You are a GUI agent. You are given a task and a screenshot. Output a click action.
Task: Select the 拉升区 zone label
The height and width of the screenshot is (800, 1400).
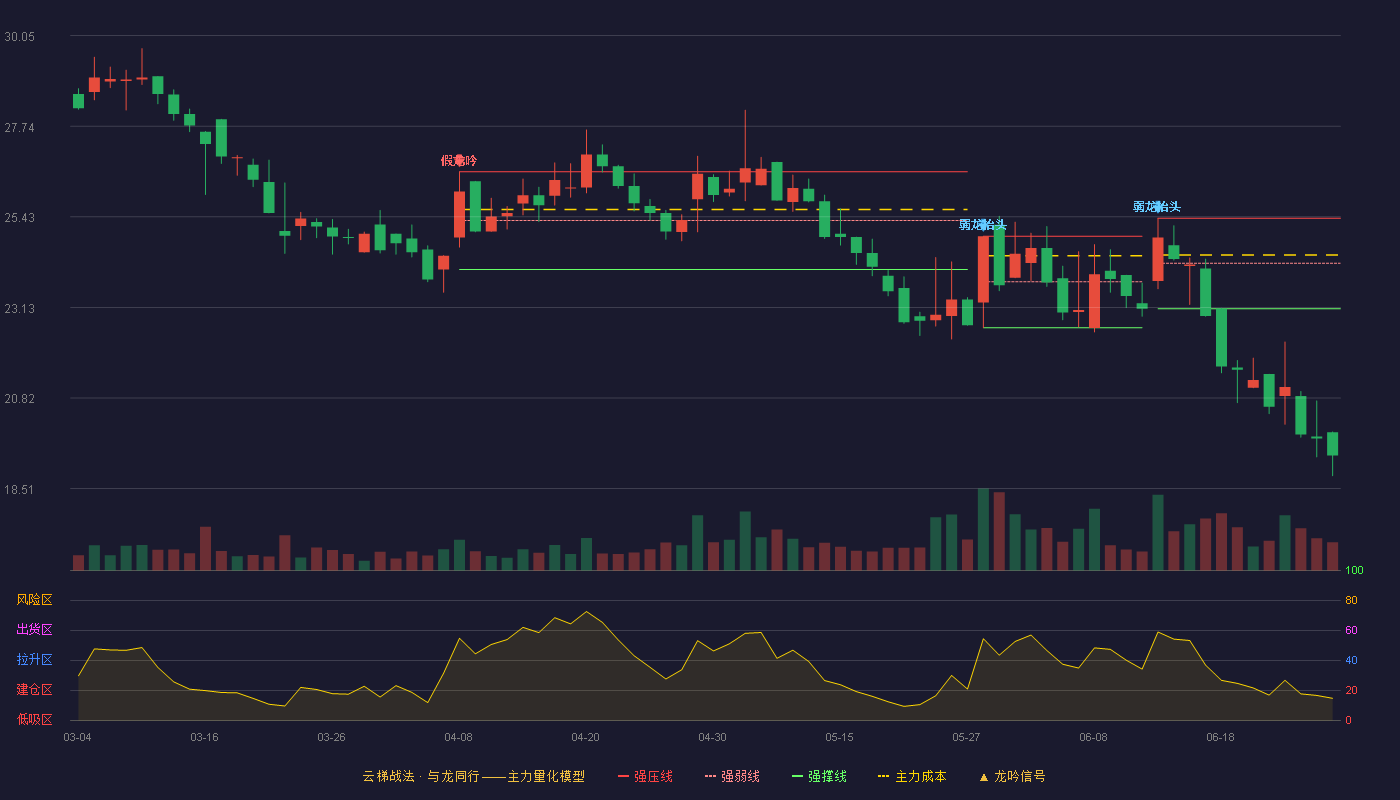pyautogui.click(x=34, y=660)
